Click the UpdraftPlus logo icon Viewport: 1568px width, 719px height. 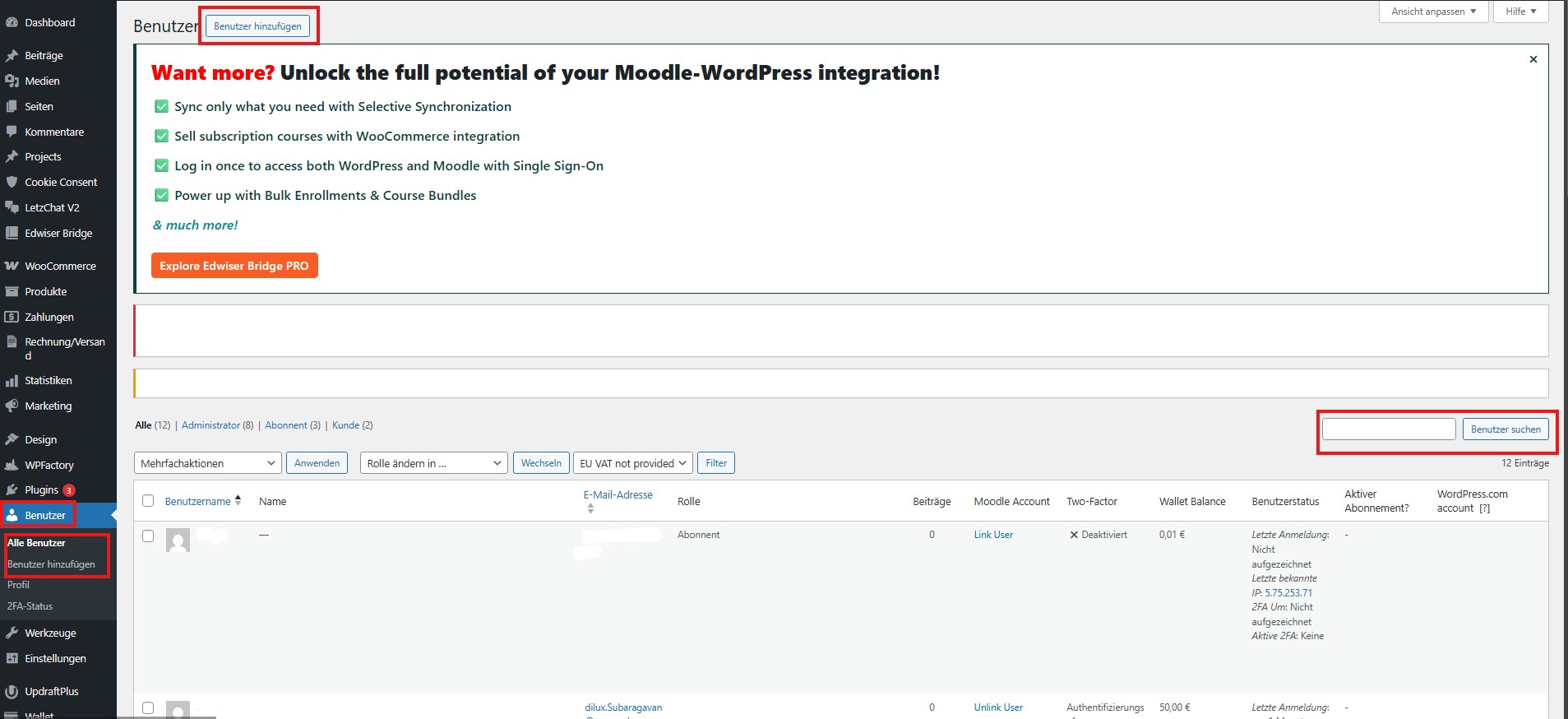(12, 691)
